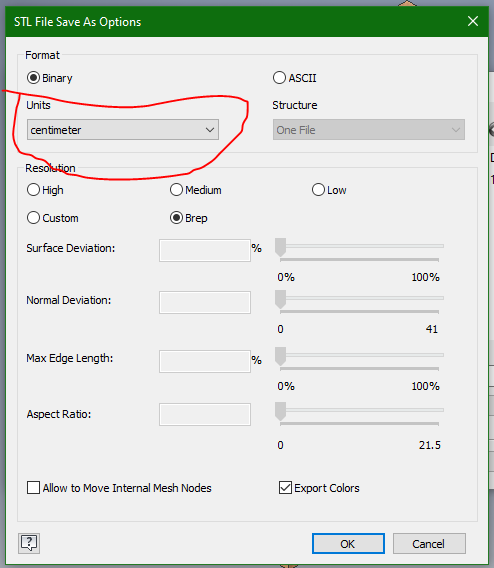Click the Surface Deviation input field
Screen dimensions: 494x568
click(x=205, y=250)
